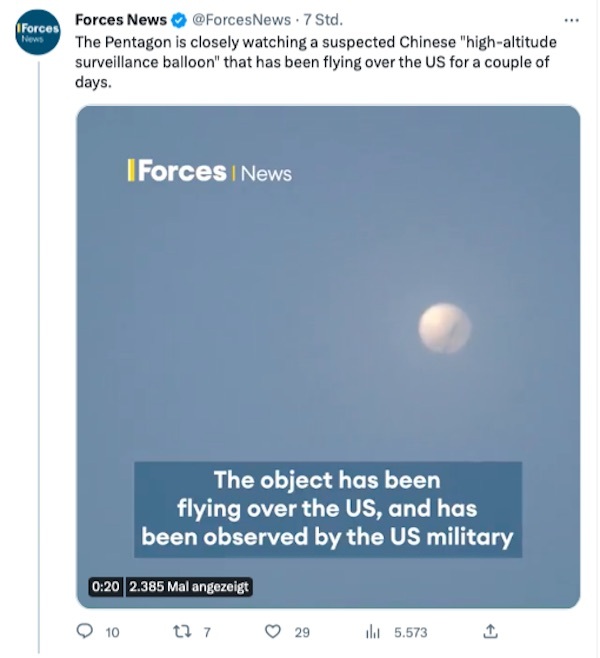Open the 7 Std. timestamp link
The width and height of the screenshot is (600, 658).
point(323,20)
